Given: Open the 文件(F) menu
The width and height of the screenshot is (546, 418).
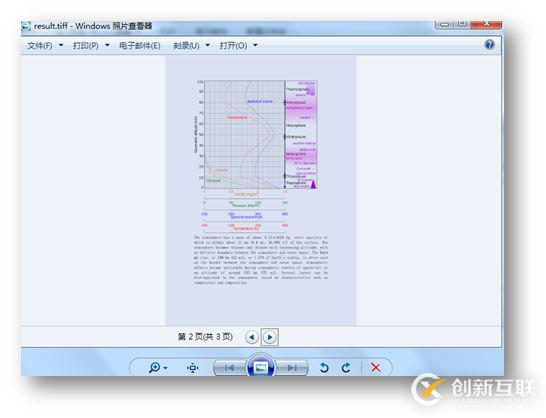Looking at the screenshot, I should pos(40,46).
